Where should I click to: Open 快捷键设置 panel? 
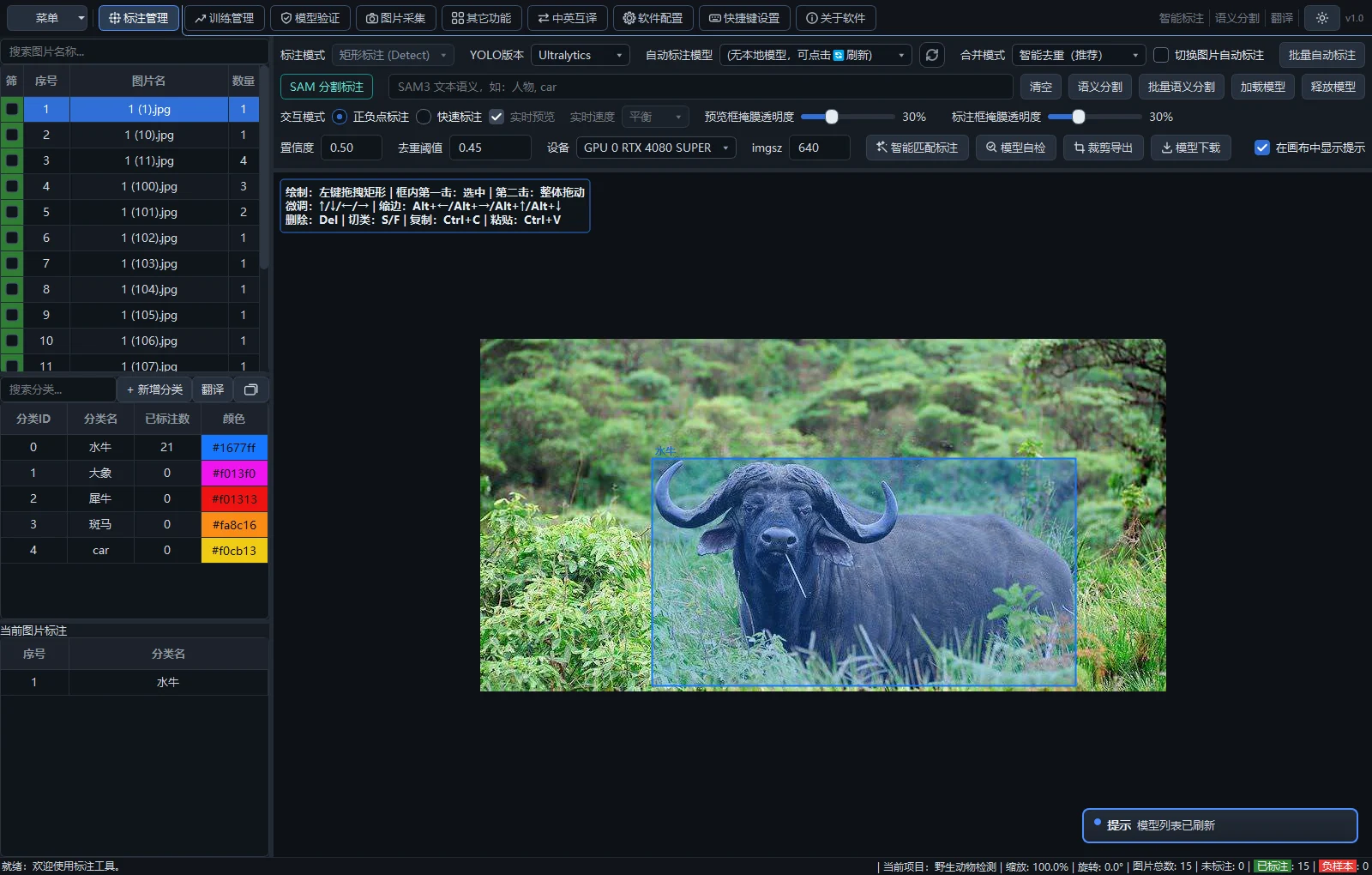(744, 18)
